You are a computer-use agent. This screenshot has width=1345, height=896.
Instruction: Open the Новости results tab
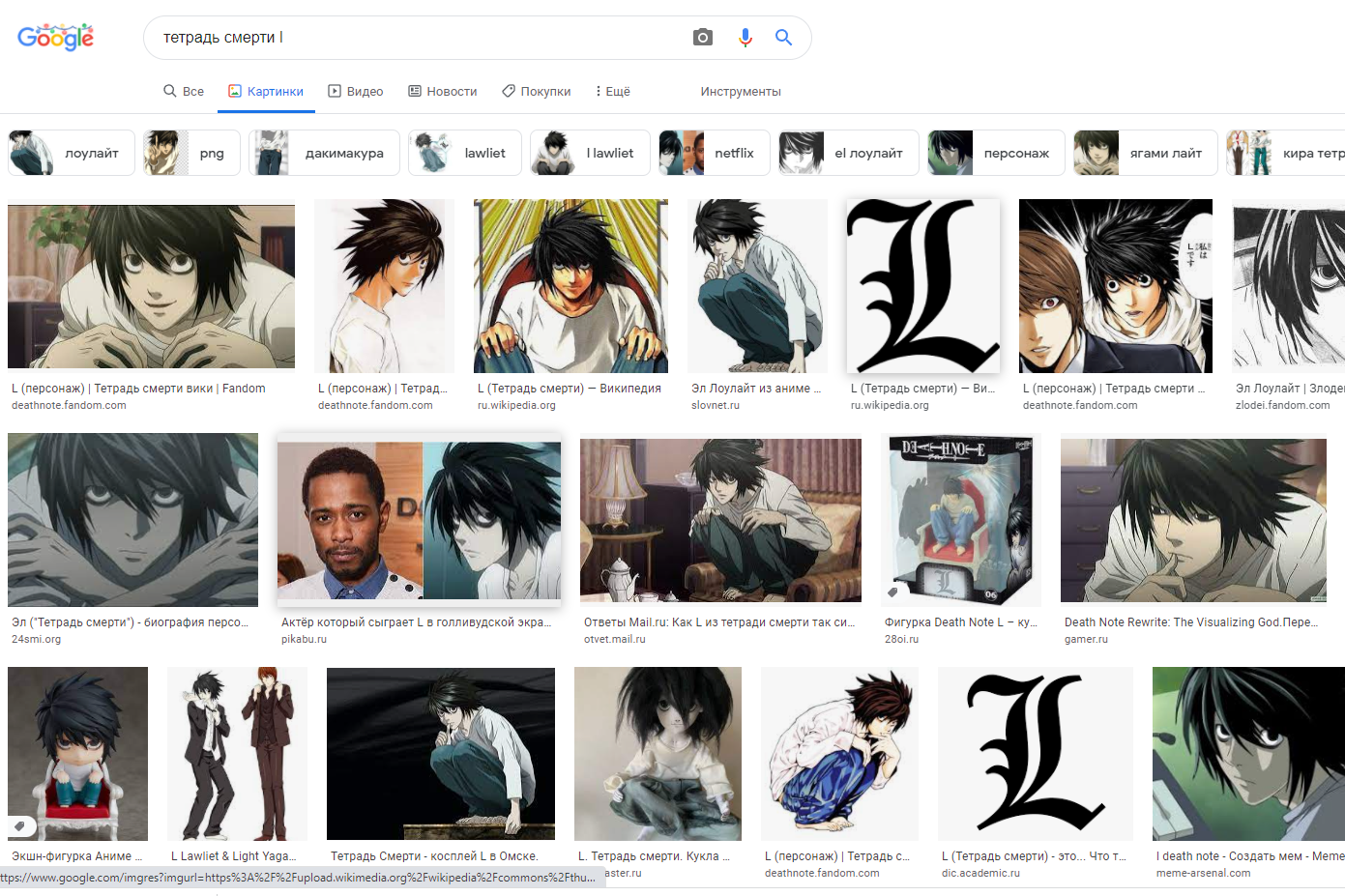442,91
